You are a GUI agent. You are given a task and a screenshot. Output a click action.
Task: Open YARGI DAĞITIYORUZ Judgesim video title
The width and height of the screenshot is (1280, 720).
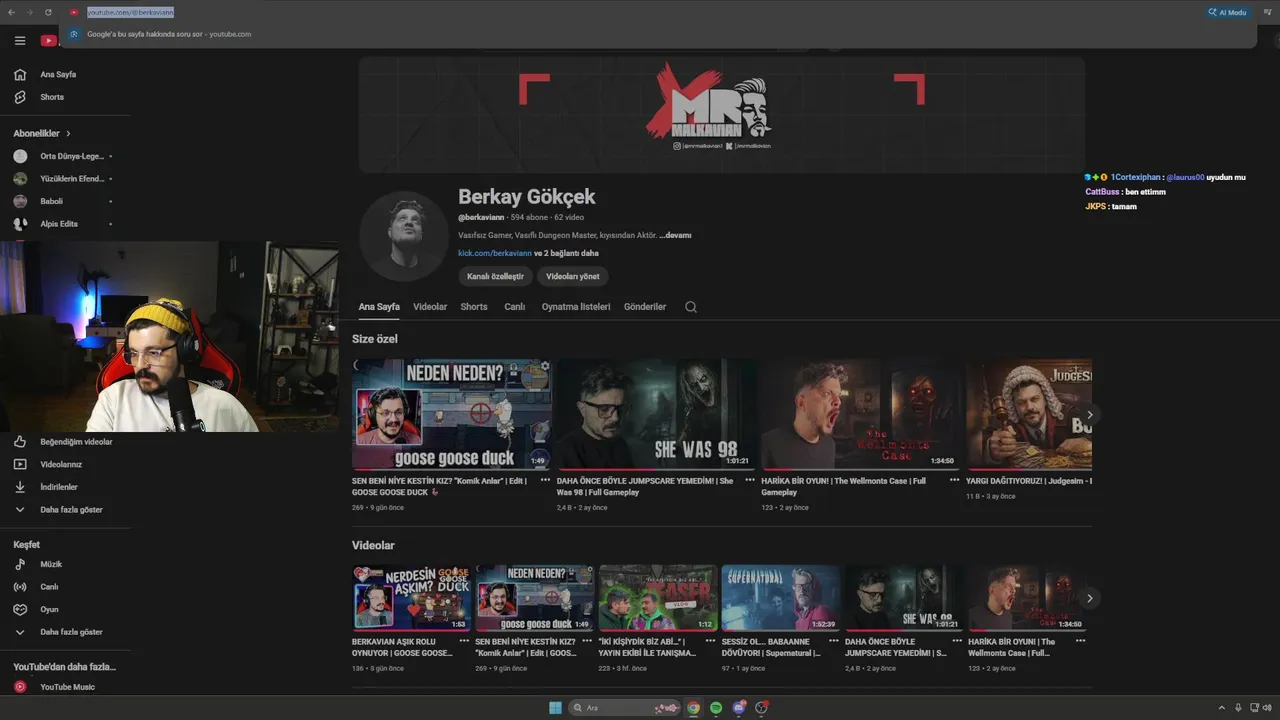[x=1029, y=481]
